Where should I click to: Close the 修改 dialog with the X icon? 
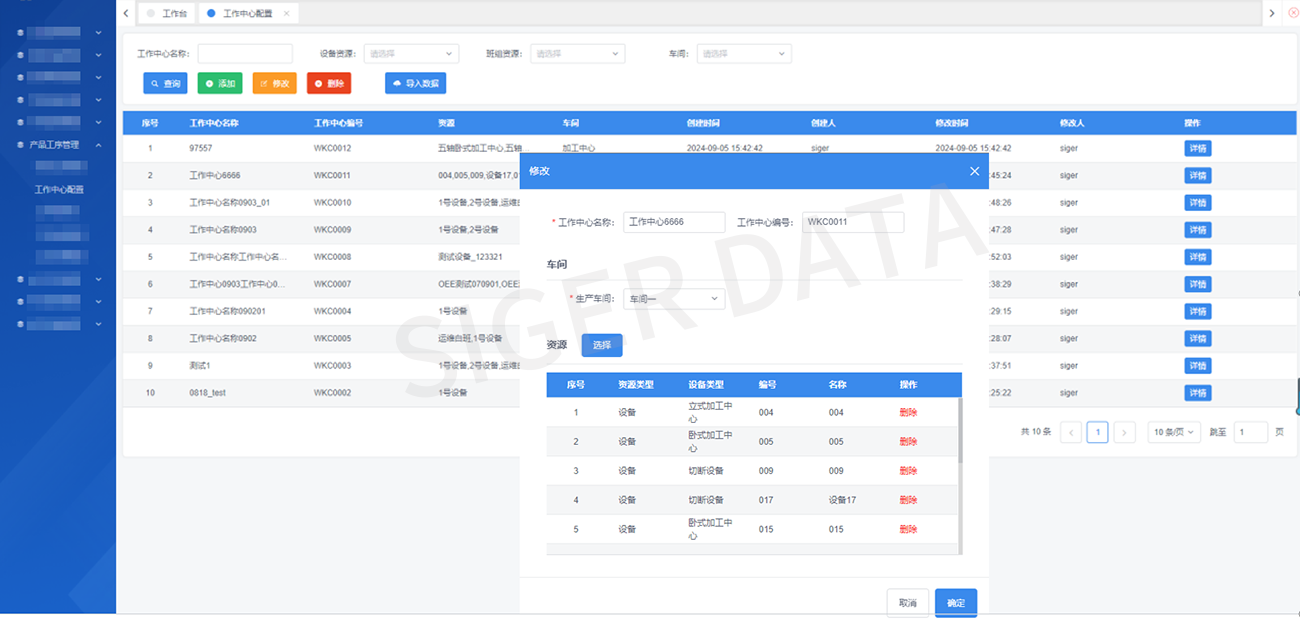click(974, 171)
